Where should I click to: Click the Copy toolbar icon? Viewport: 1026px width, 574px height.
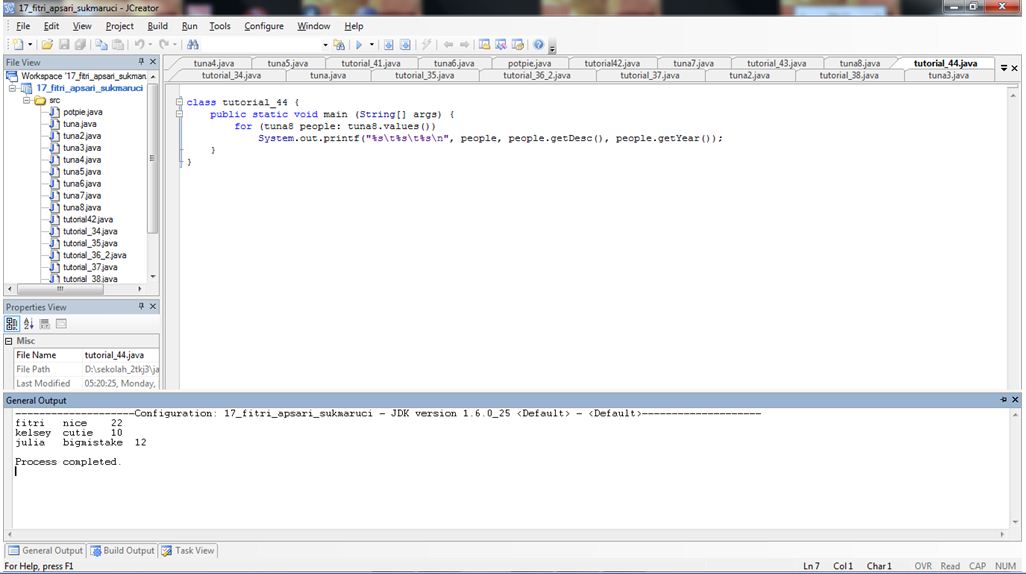click(101, 45)
